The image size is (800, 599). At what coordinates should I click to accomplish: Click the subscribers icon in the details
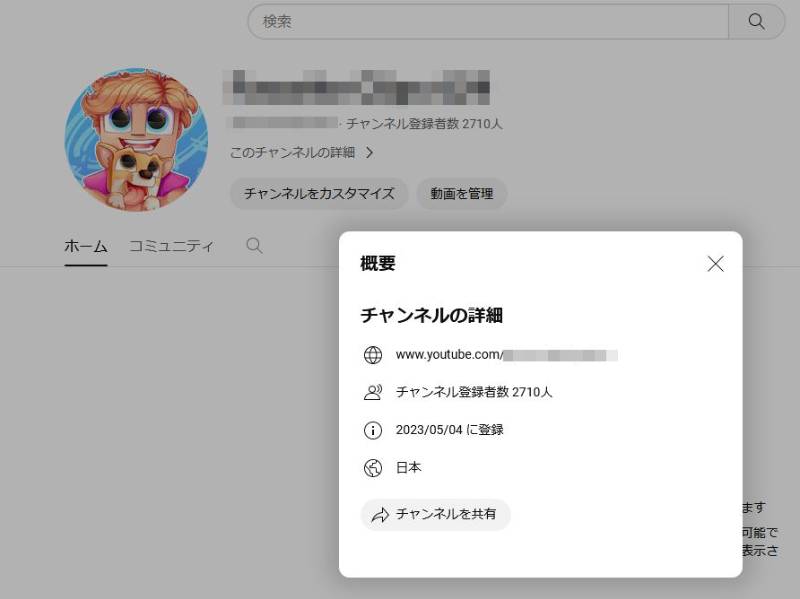(x=373, y=392)
